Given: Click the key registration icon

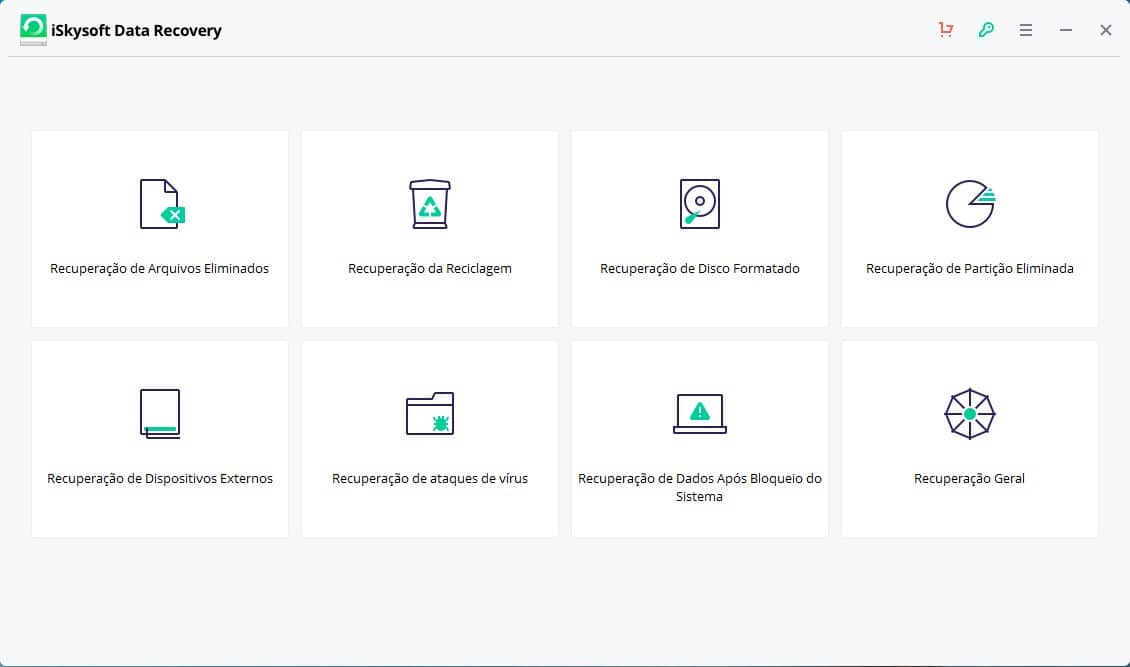Looking at the screenshot, I should tap(986, 30).
